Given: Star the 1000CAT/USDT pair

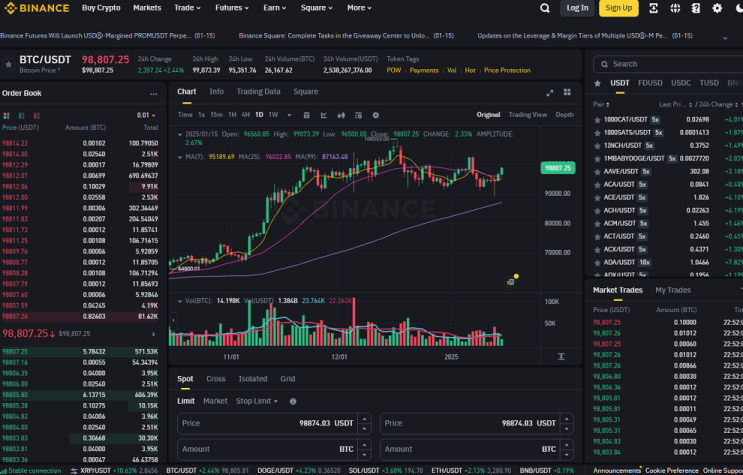Looking at the screenshot, I should [597, 120].
